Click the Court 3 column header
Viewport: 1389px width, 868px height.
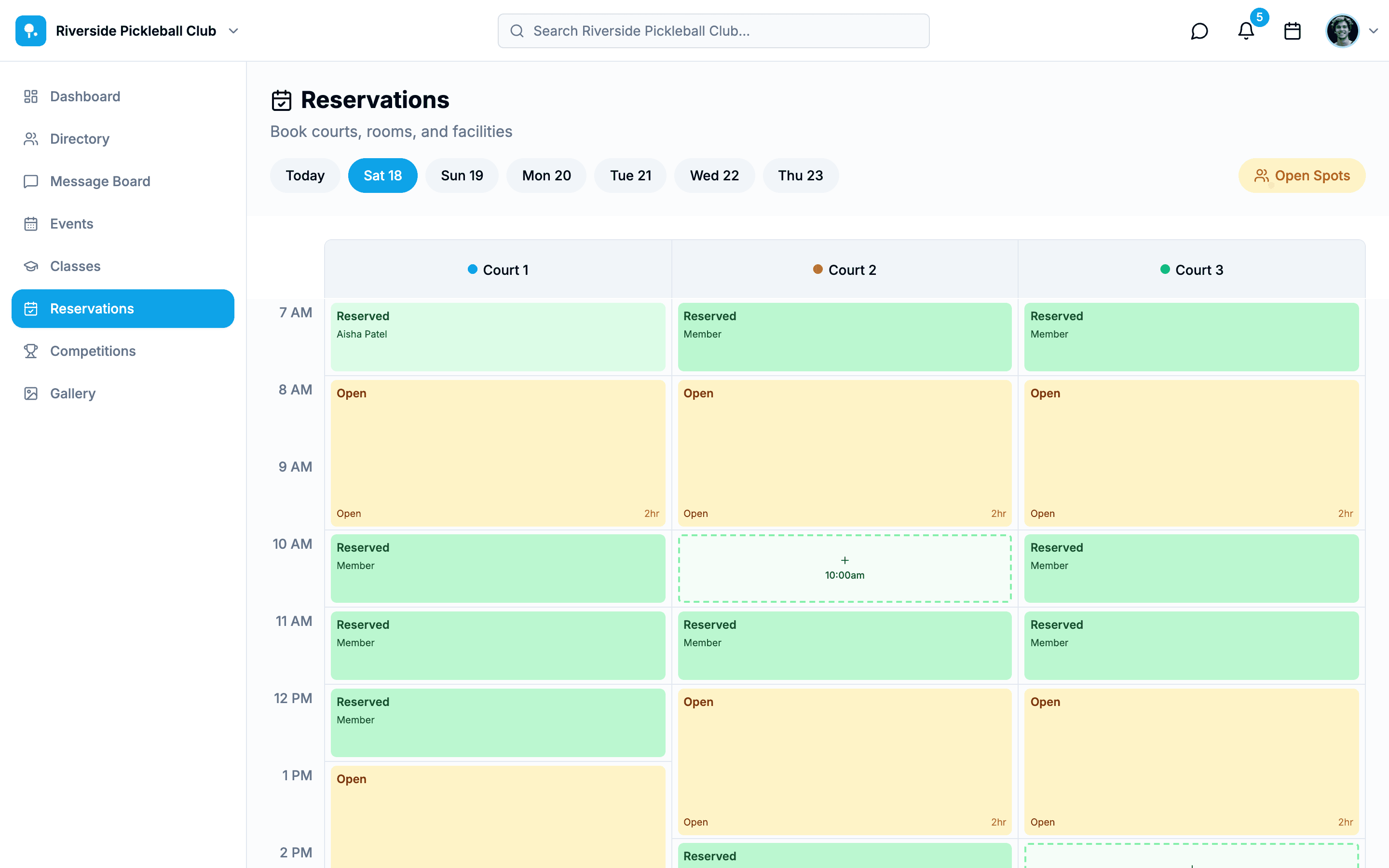point(1192,269)
